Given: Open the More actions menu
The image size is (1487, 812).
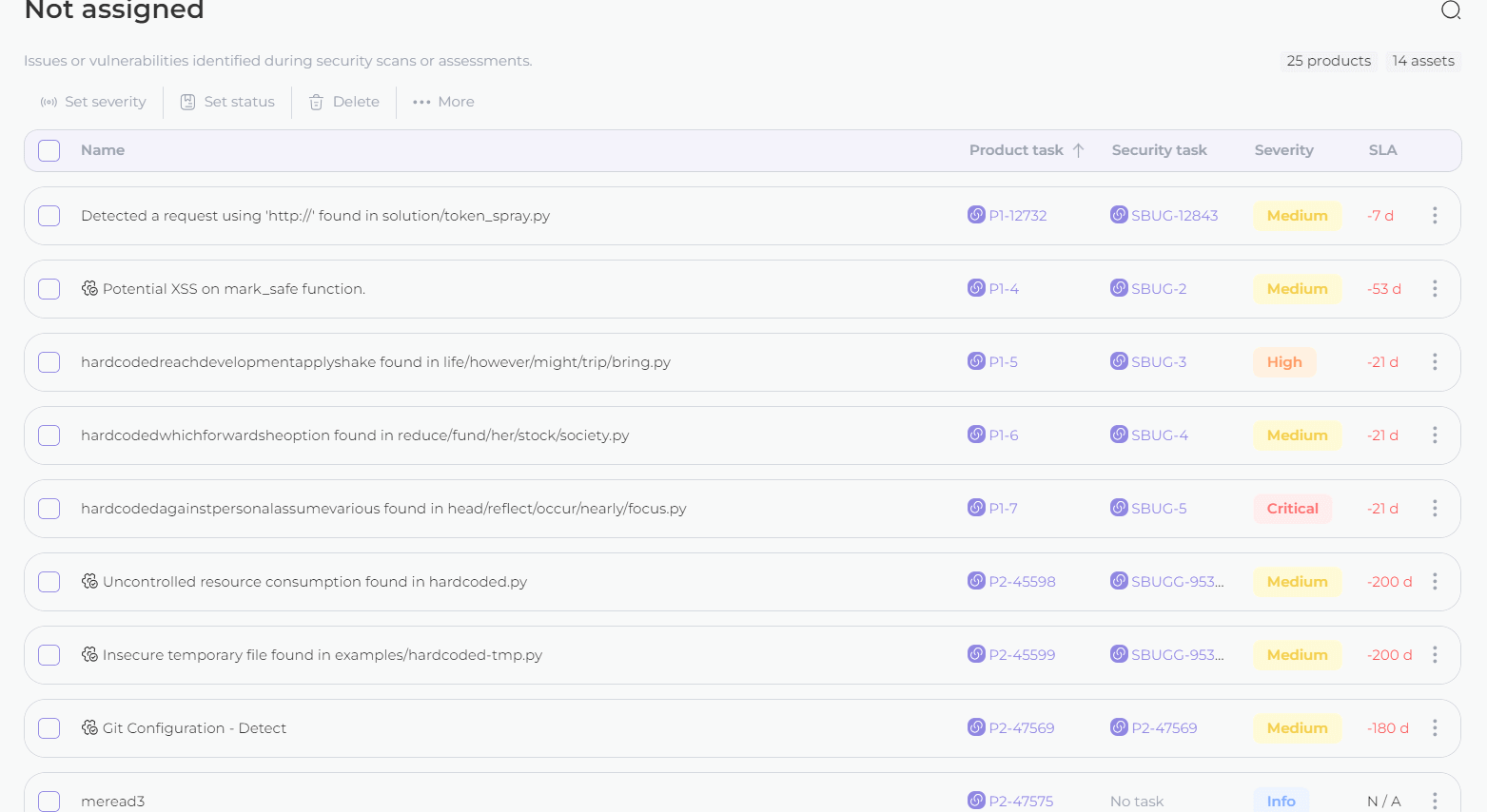Looking at the screenshot, I should click(x=443, y=102).
